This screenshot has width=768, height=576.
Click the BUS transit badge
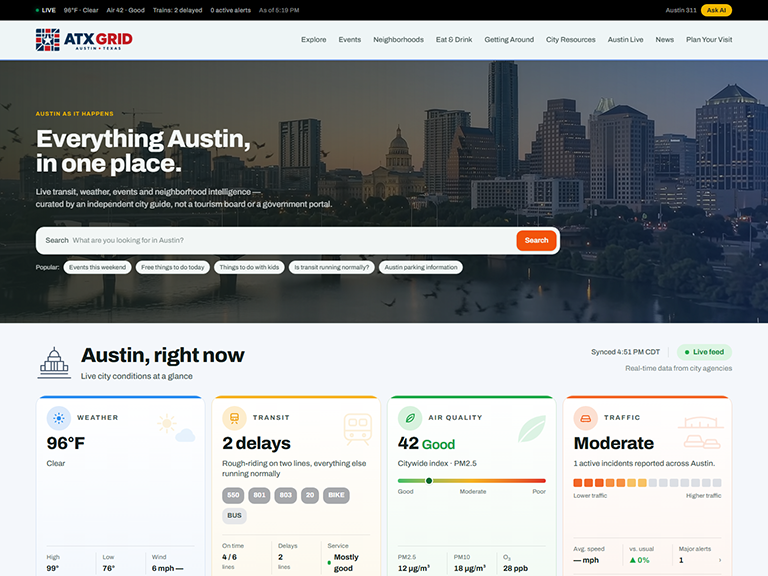point(234,516)
